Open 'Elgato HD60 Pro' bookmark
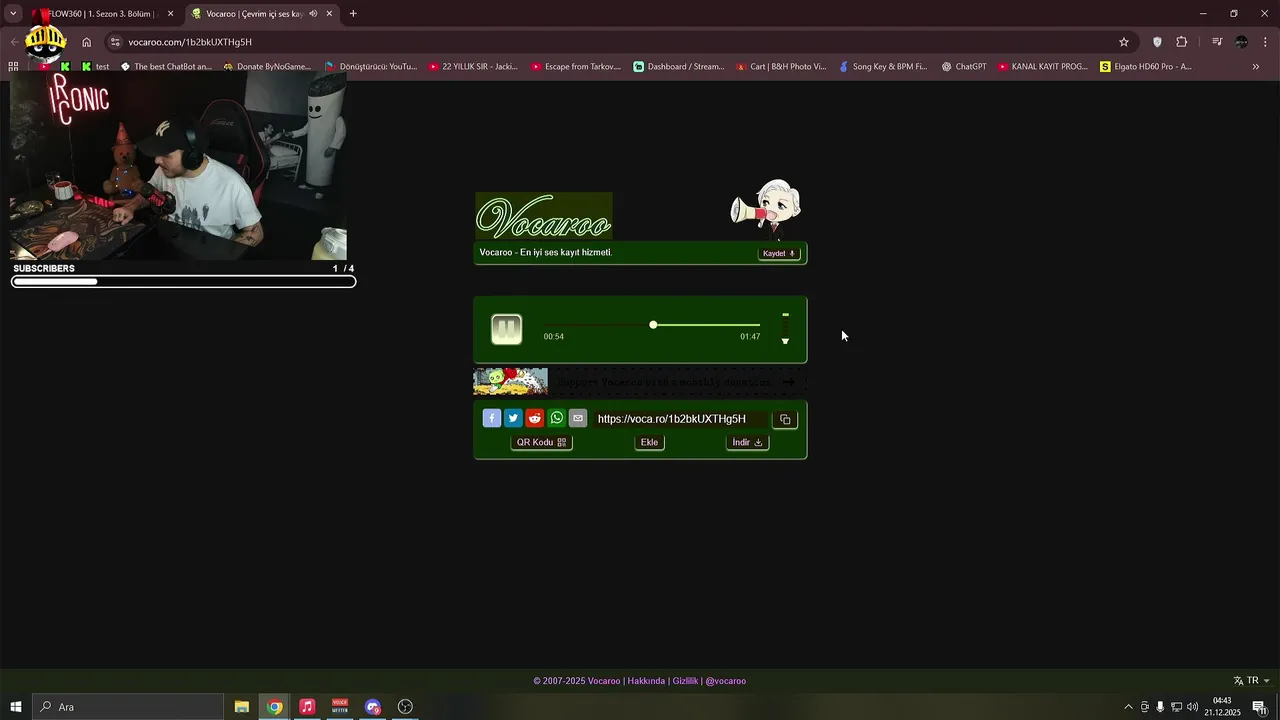1280x720 pixels. [x=1146, y=67]
